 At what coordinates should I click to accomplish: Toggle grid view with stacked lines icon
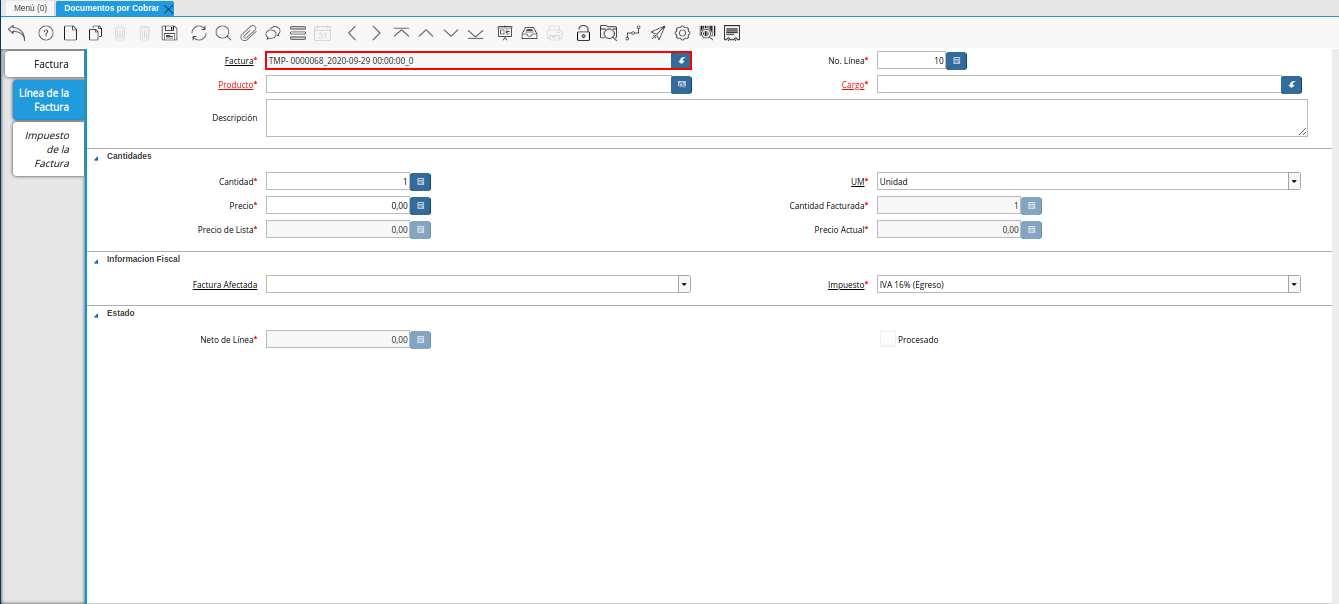tap(297, 33)
